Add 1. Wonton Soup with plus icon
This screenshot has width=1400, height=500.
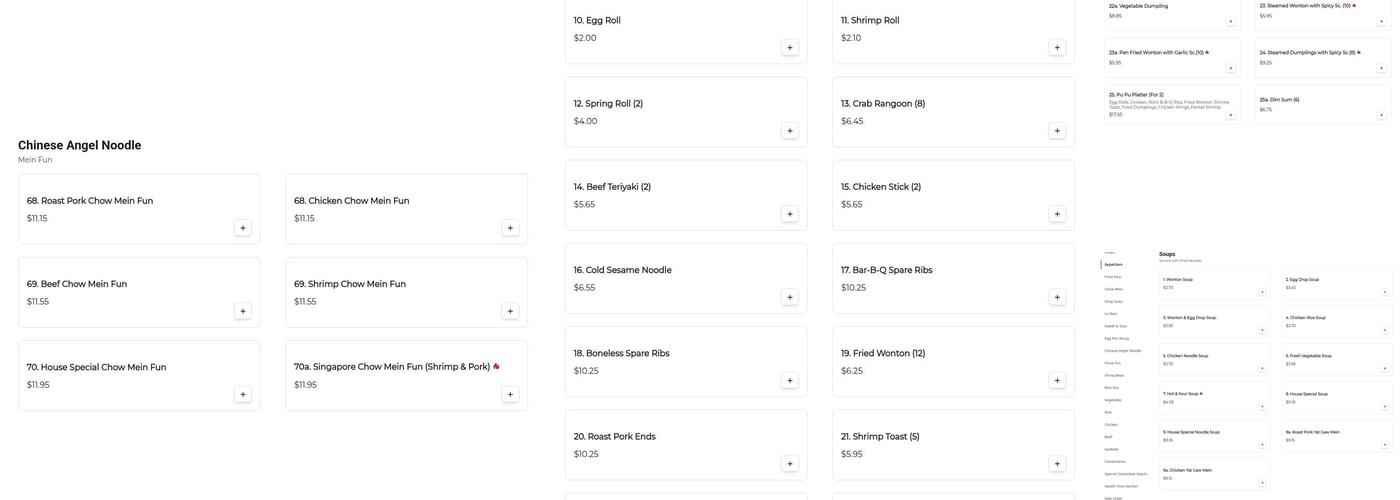point(1262,292)
